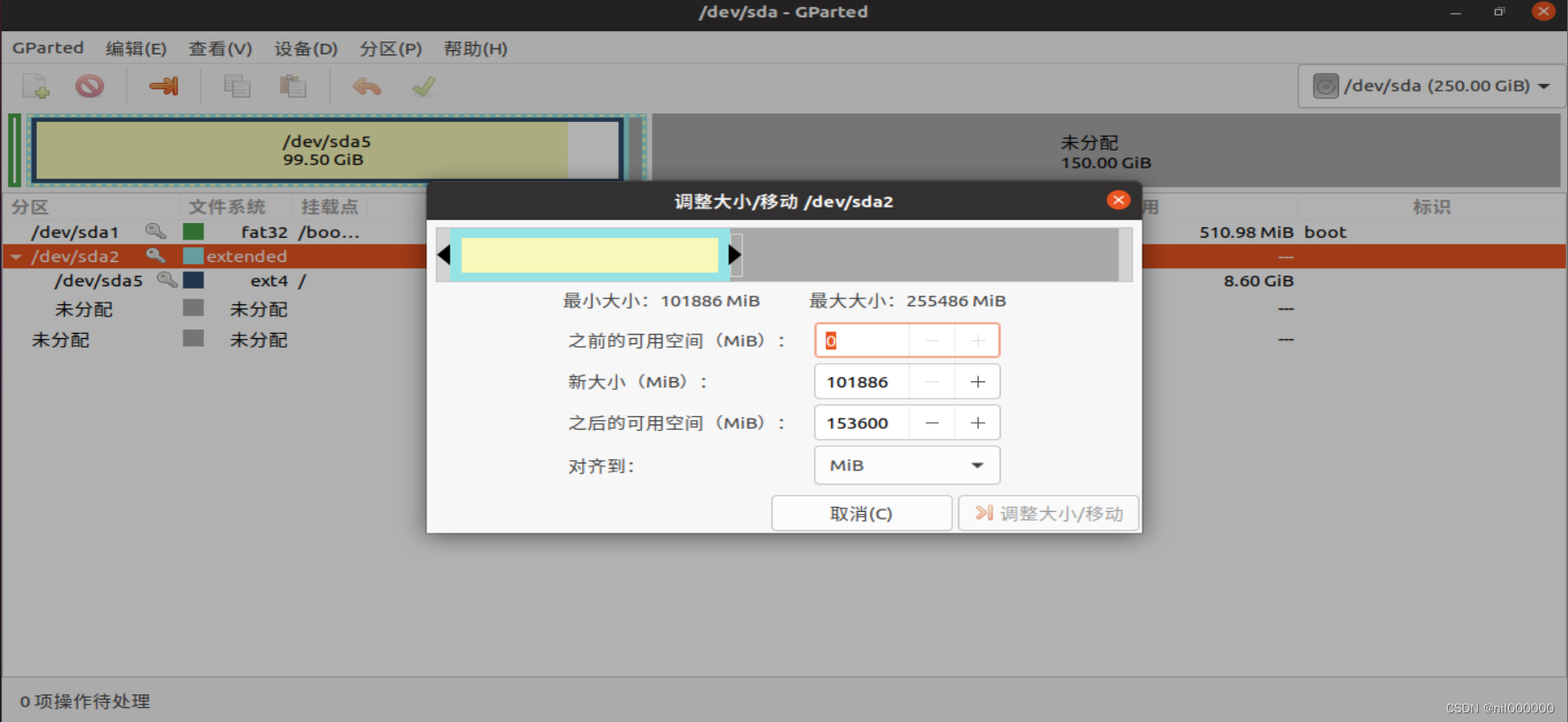Click the New partition toolbar icon

(36, 86)
